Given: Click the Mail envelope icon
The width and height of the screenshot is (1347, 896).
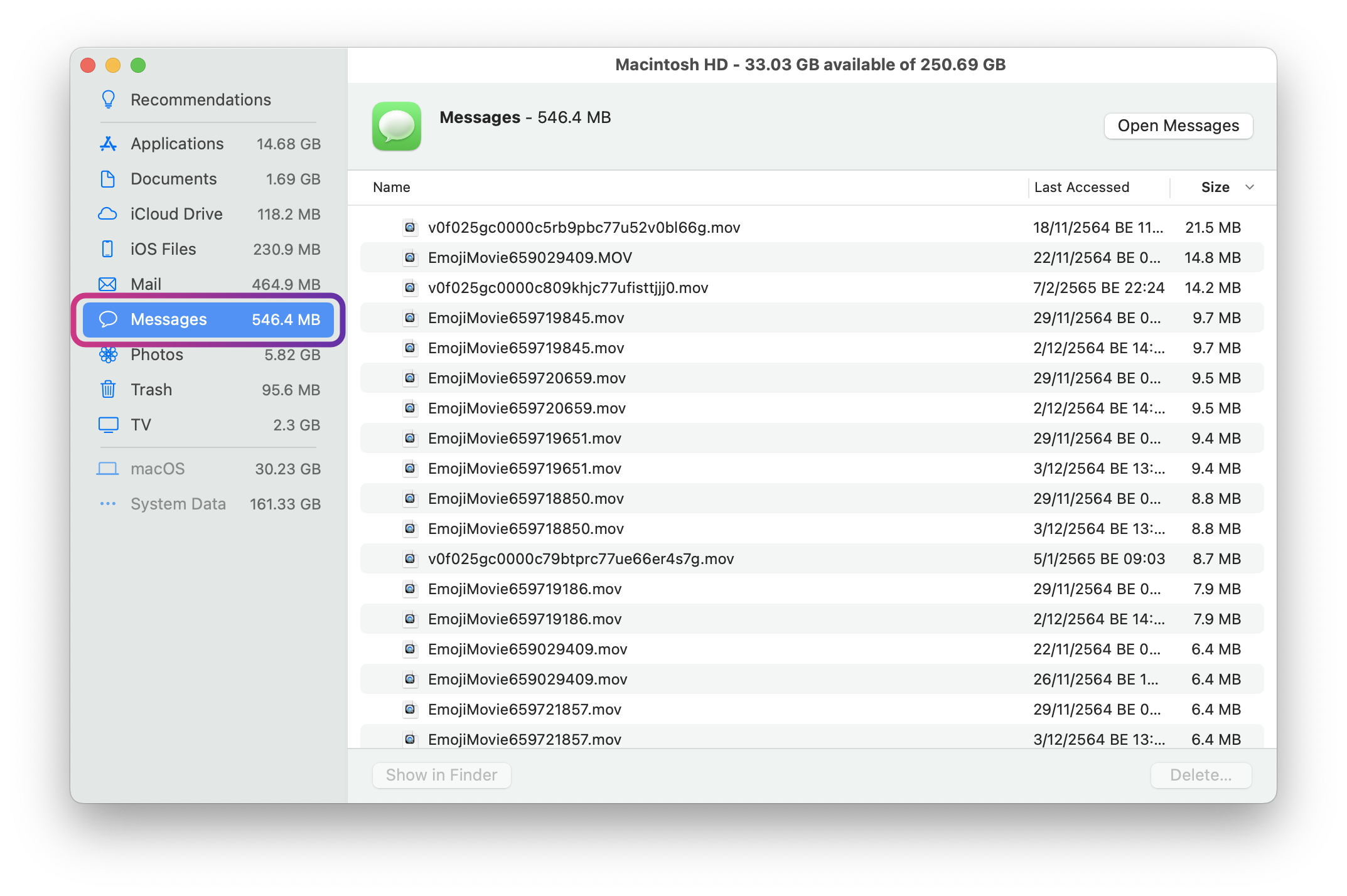Looking at the screenshot, I should (x=108, y=284).
